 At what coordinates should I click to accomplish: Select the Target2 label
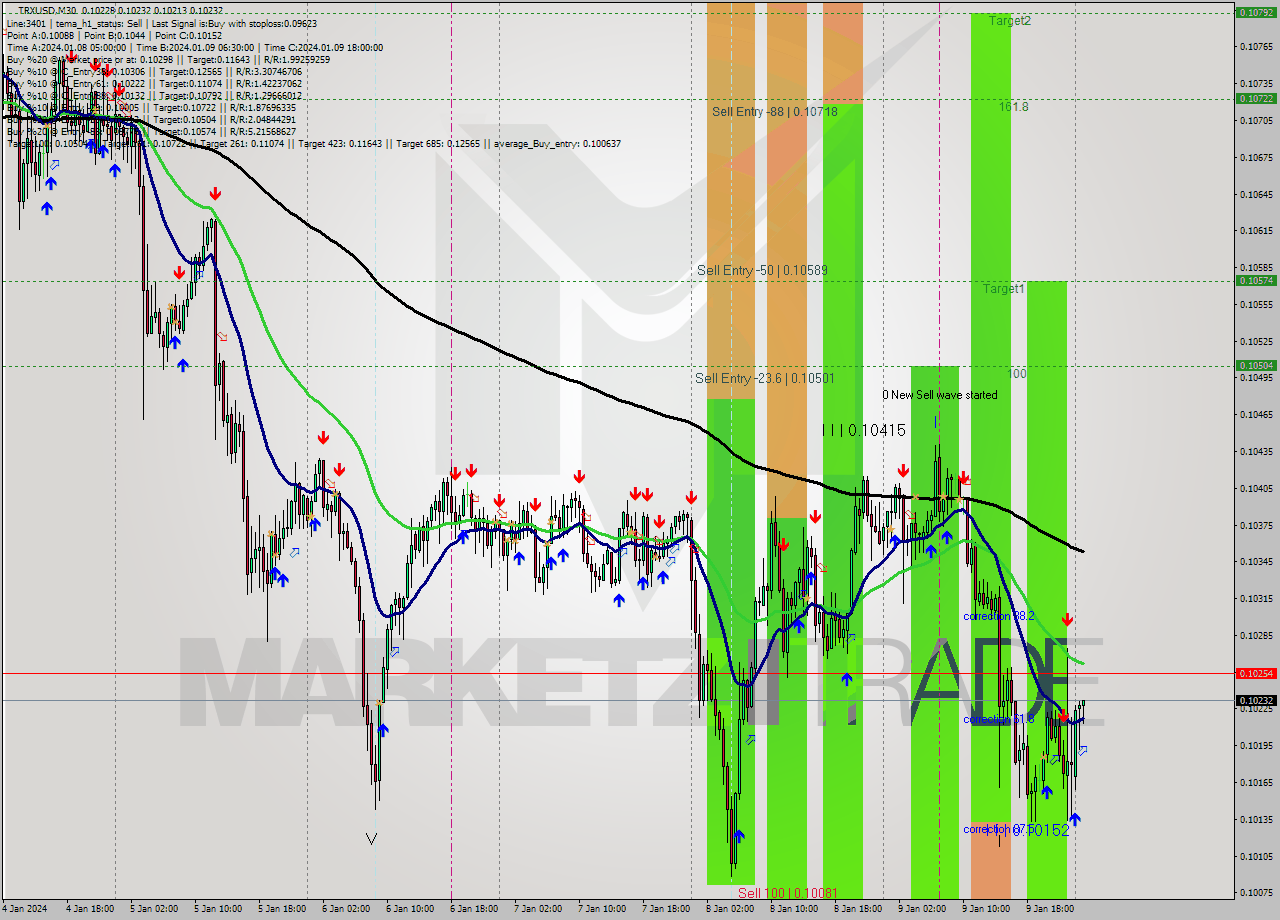tap(1009, 20)
